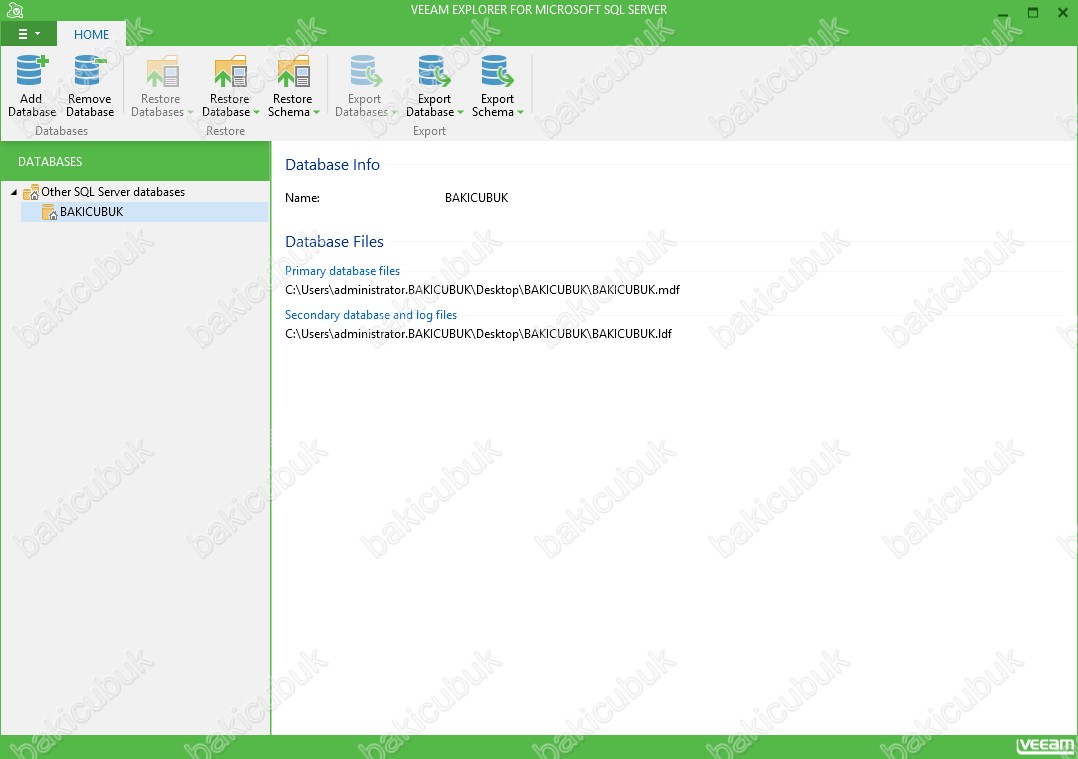
Task: Click the Restore Database icon
Action: (230, 71)
